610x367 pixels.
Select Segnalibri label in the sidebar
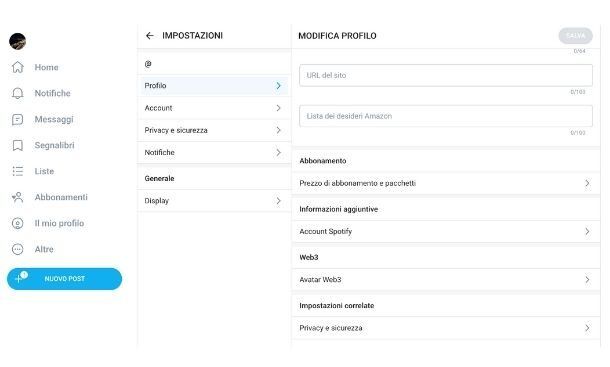(x=54, y=145)
